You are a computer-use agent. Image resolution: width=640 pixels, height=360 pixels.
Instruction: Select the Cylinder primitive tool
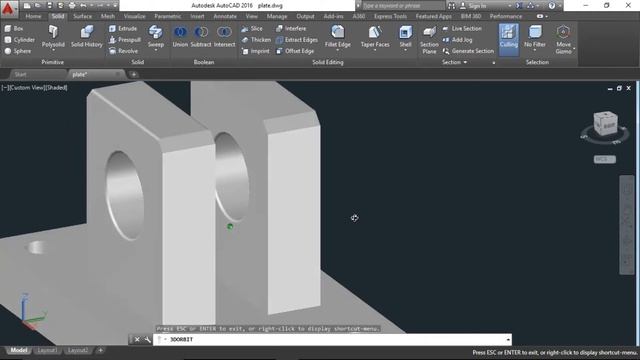19,40
